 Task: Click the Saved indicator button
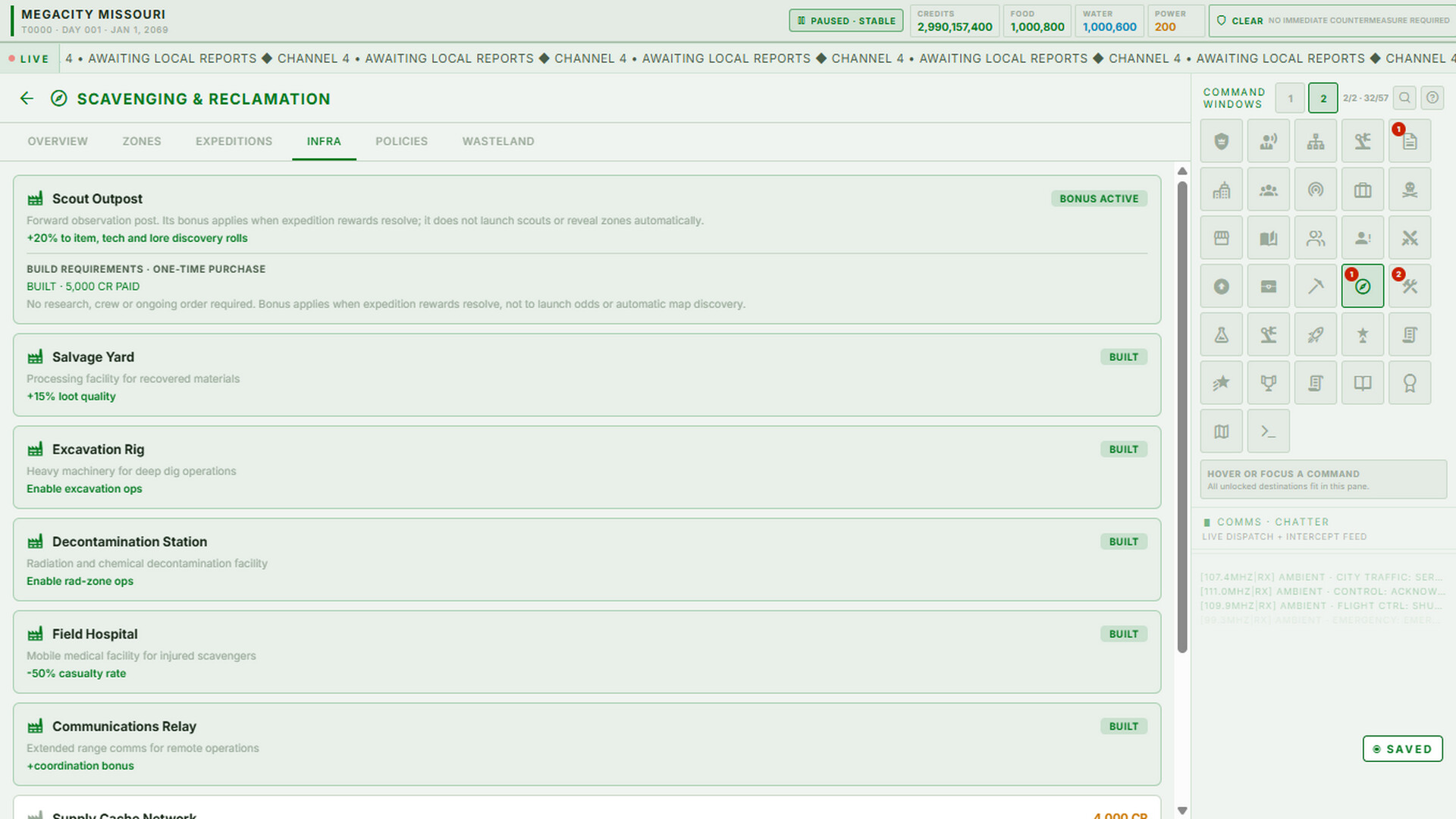coord(1402,748)
